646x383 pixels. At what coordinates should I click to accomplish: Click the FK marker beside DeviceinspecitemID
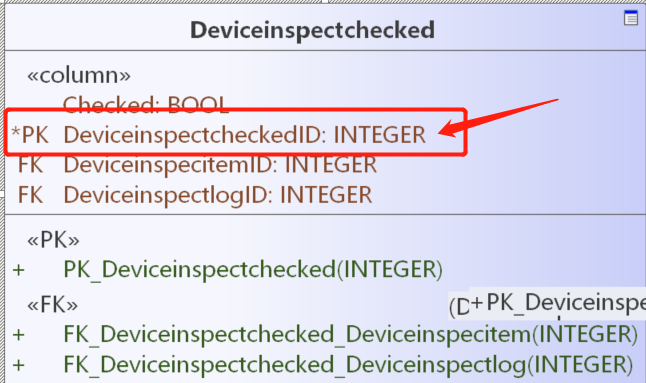30,165
